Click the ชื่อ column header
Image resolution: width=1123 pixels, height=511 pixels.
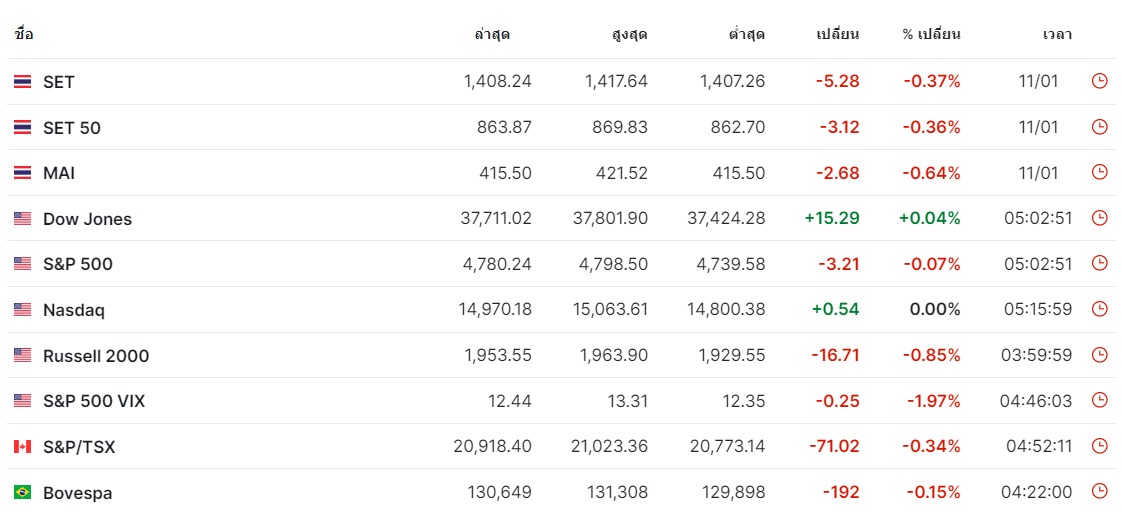(x=24, y=34)
